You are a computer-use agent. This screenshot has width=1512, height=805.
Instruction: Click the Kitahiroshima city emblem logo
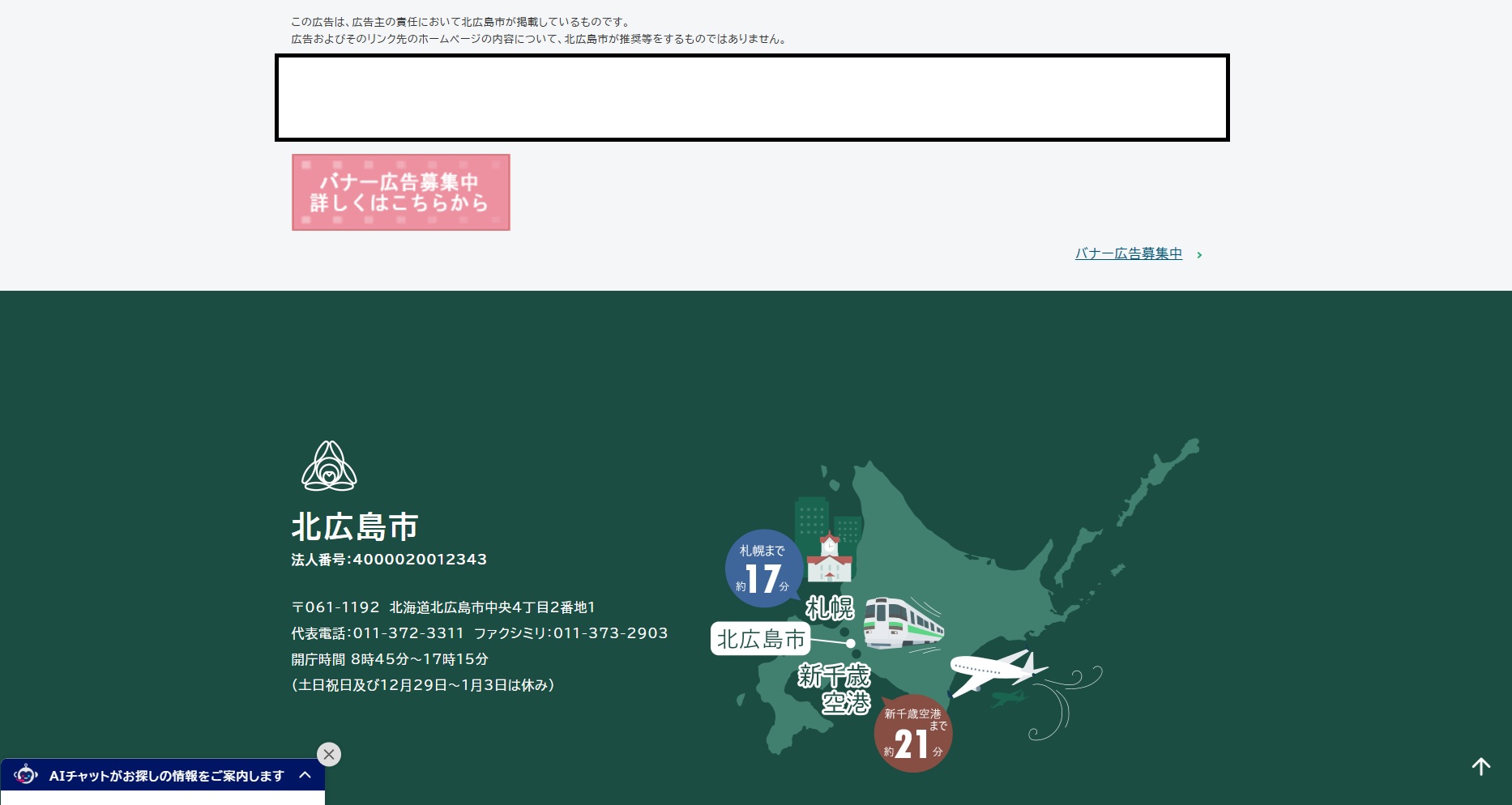point(329,466)
